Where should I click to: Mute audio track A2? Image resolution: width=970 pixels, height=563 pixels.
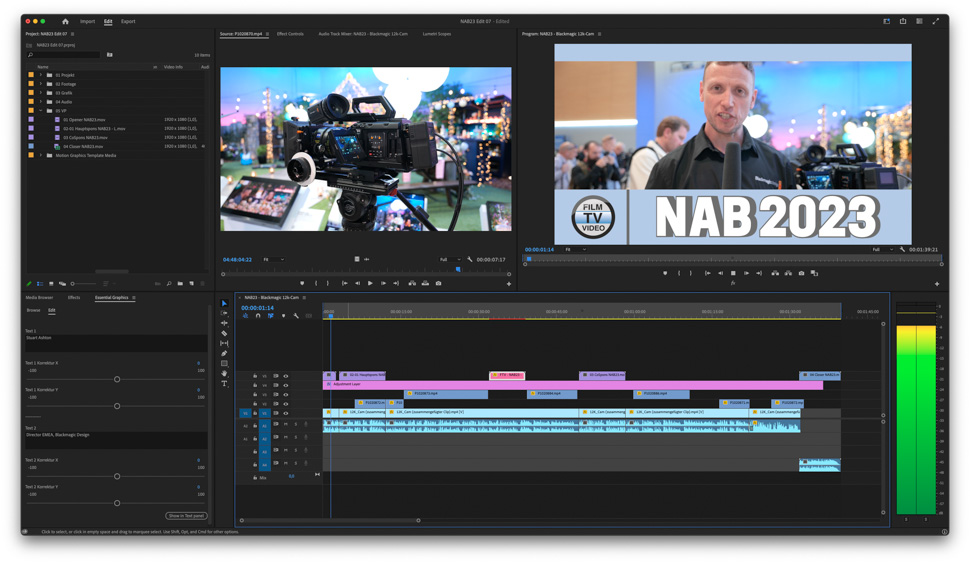286,437
